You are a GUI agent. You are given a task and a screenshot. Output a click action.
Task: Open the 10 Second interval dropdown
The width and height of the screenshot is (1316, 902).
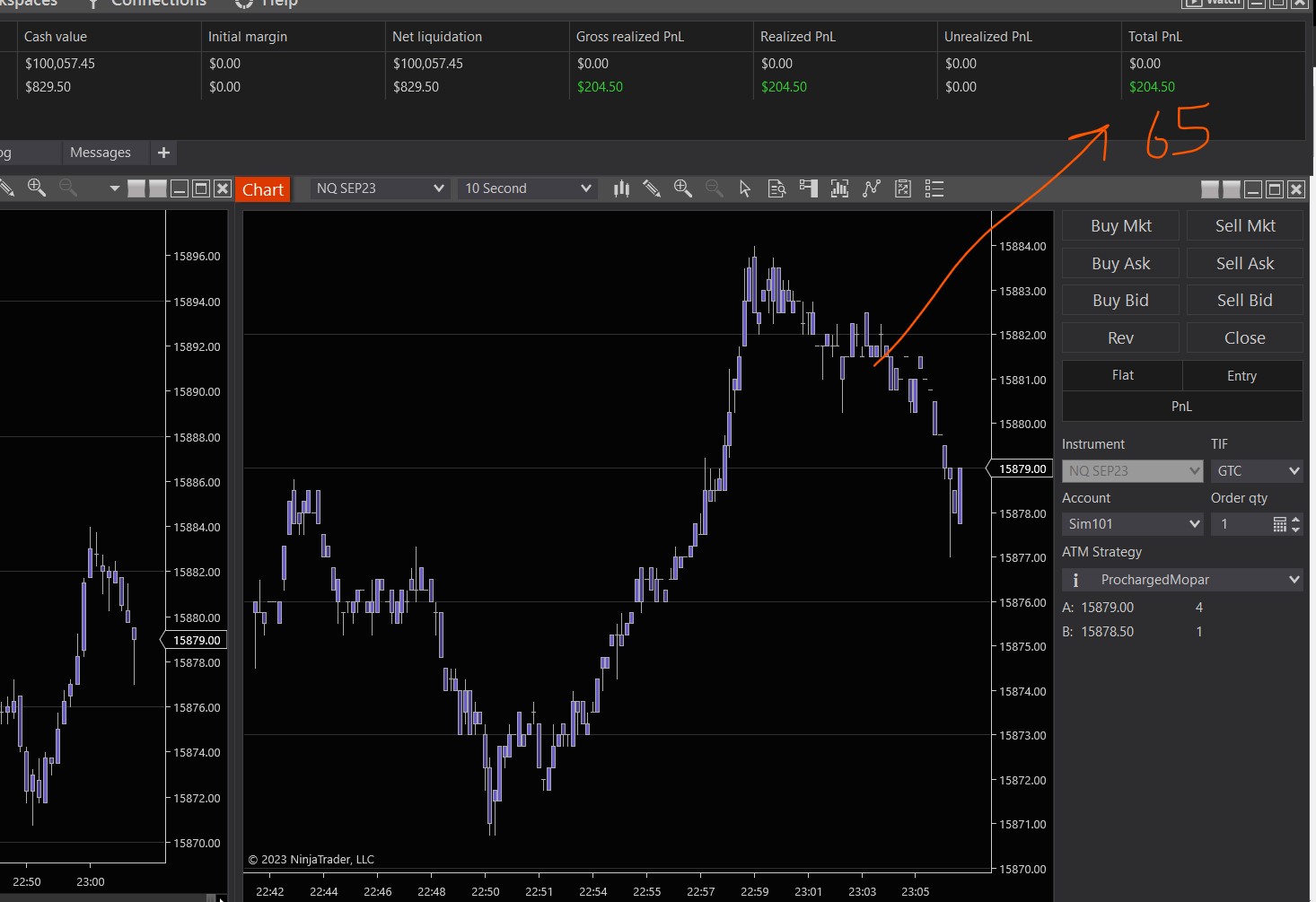pyautogui.click(x=585, y=188)
